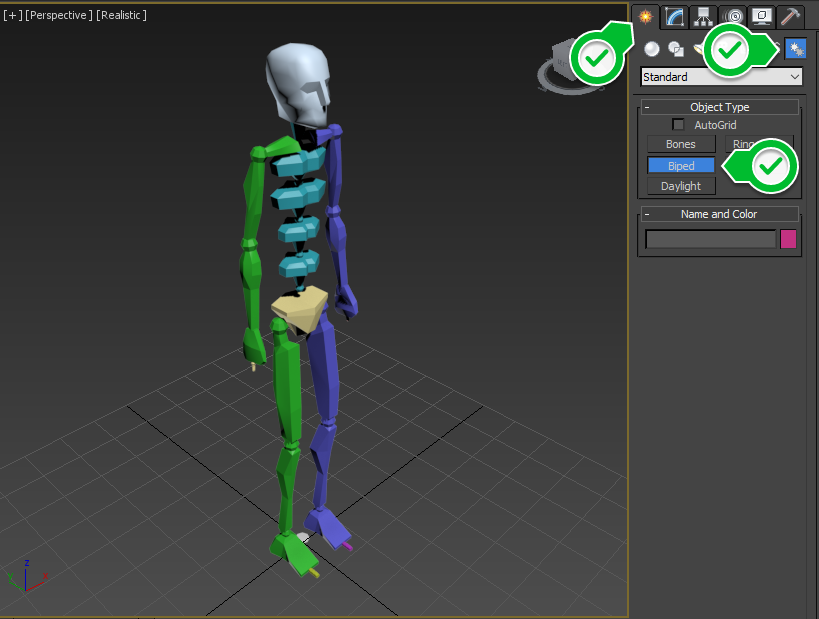
Task: Switch to the Motion panel tab
Action: tap(733, 17)
